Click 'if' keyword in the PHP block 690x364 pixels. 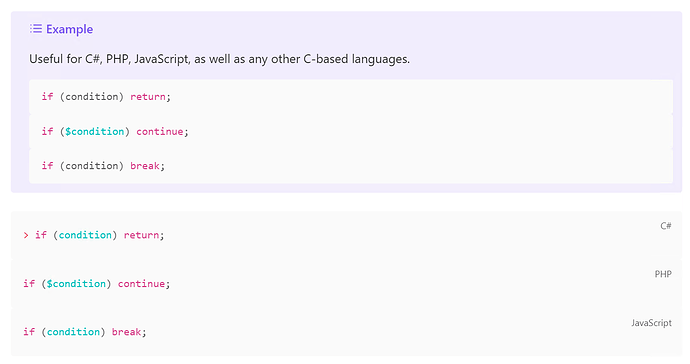coord(29,284)
